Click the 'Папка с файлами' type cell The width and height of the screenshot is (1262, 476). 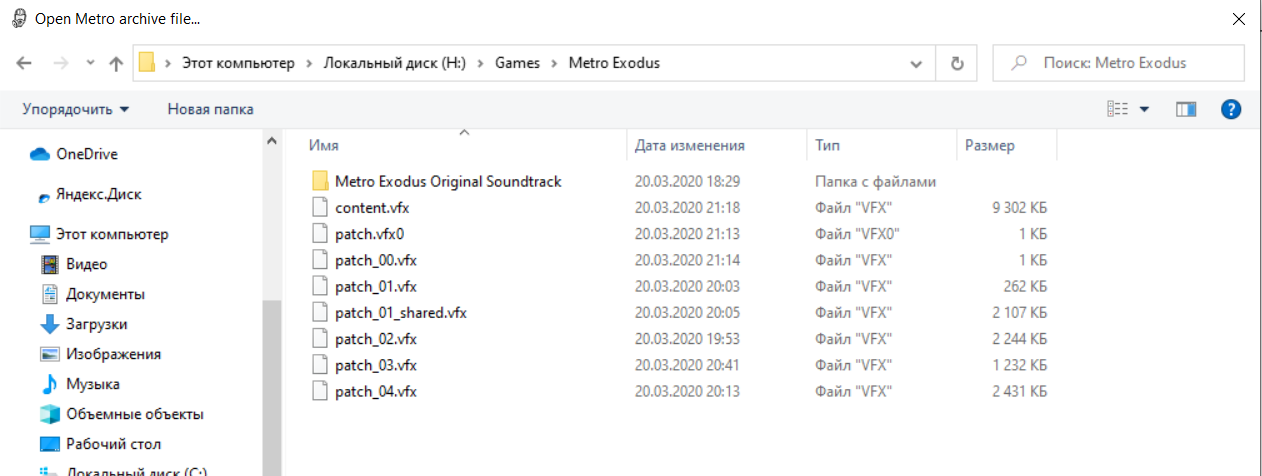[875, 181]
